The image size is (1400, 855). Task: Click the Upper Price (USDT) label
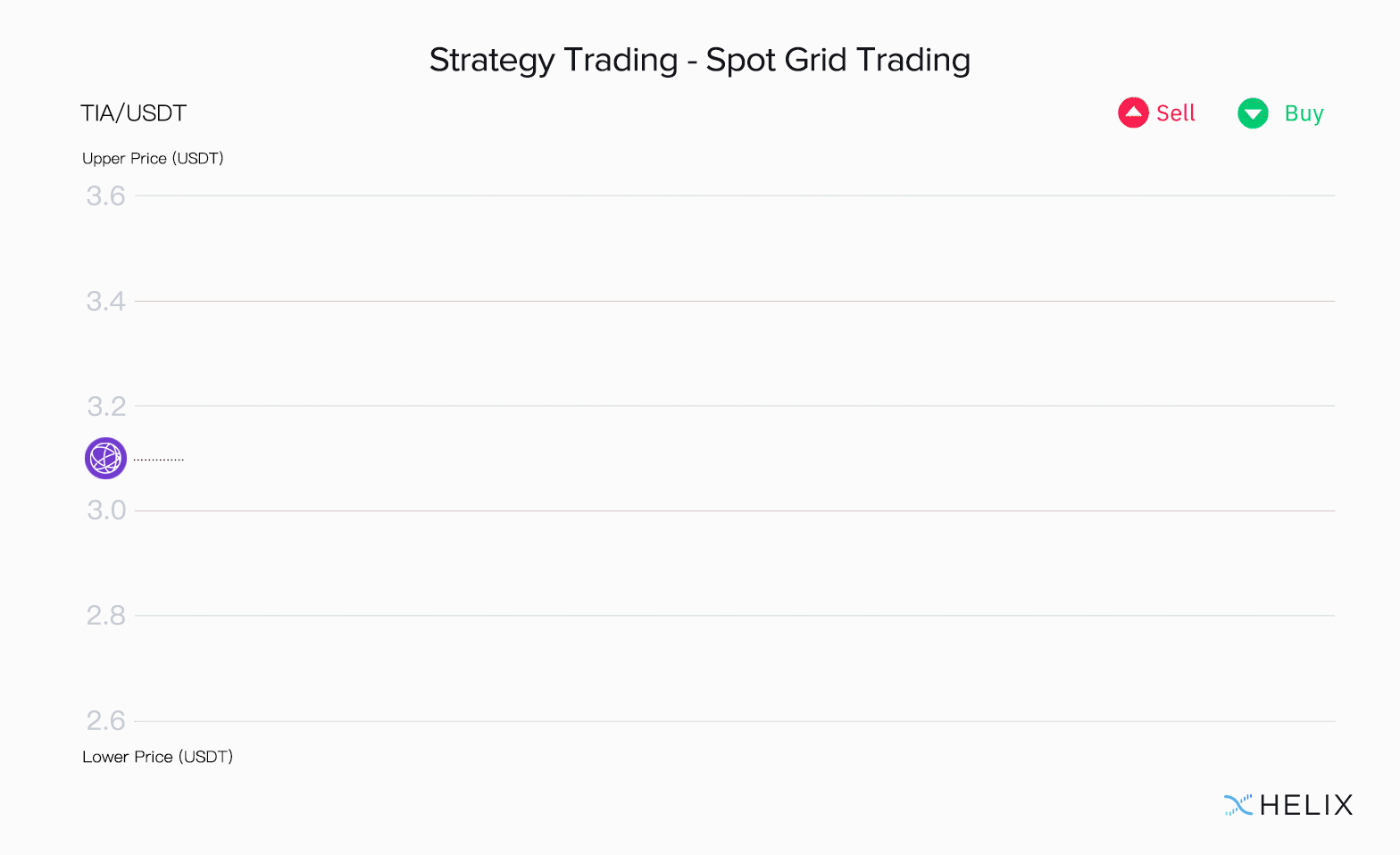tap(153, 158)
